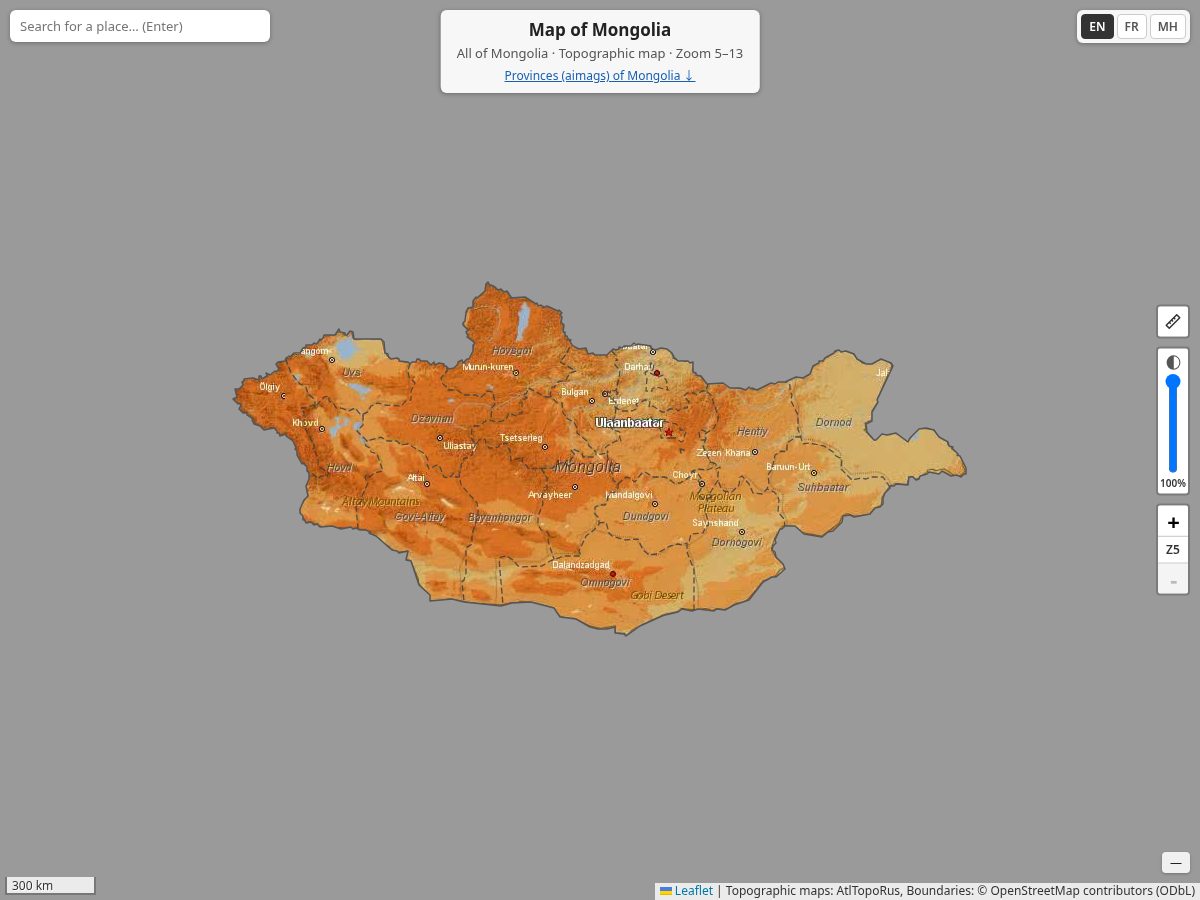Click the 300 km scale bar
This screenshot has width=1200, height=900.
click(50, 885)
